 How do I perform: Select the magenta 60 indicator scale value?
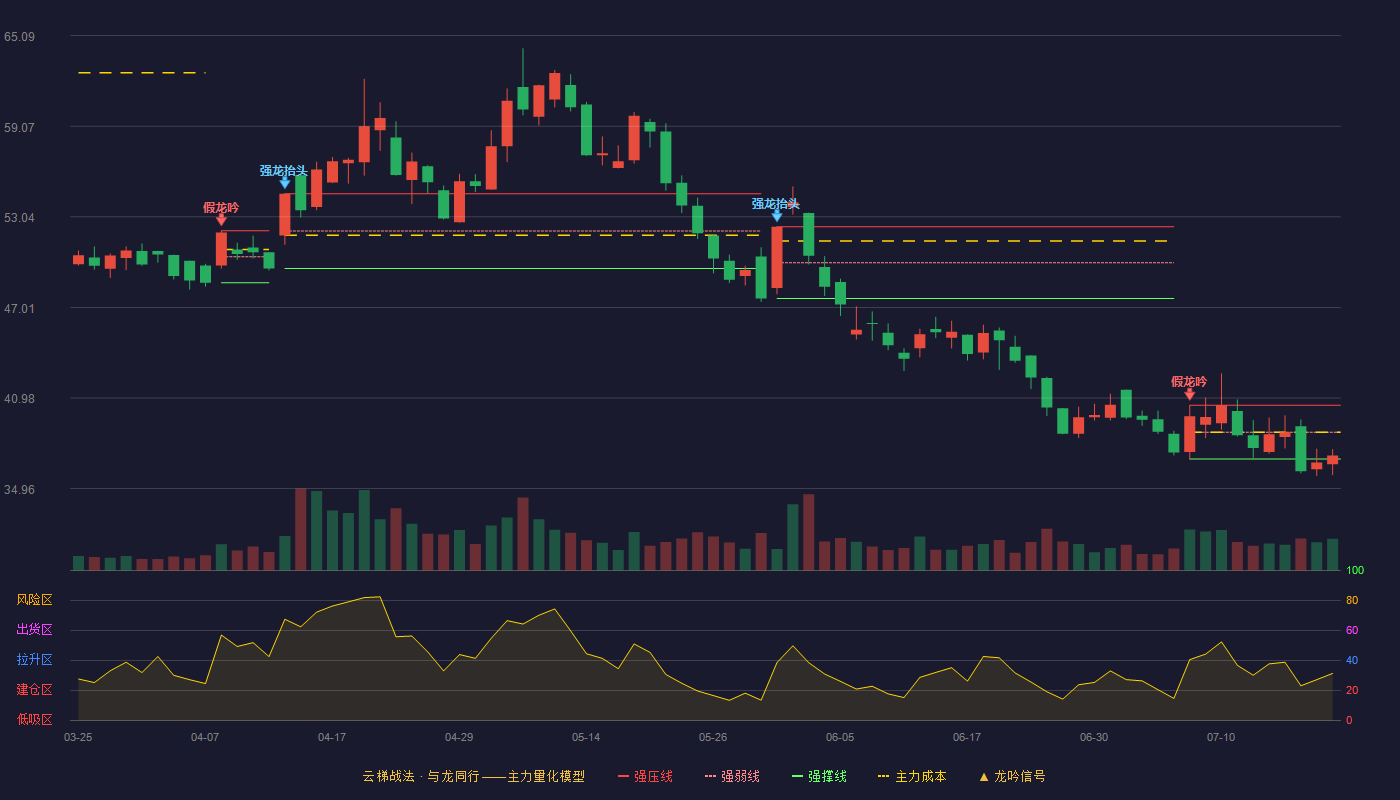pyautogui.click(x=1352, y=631)
